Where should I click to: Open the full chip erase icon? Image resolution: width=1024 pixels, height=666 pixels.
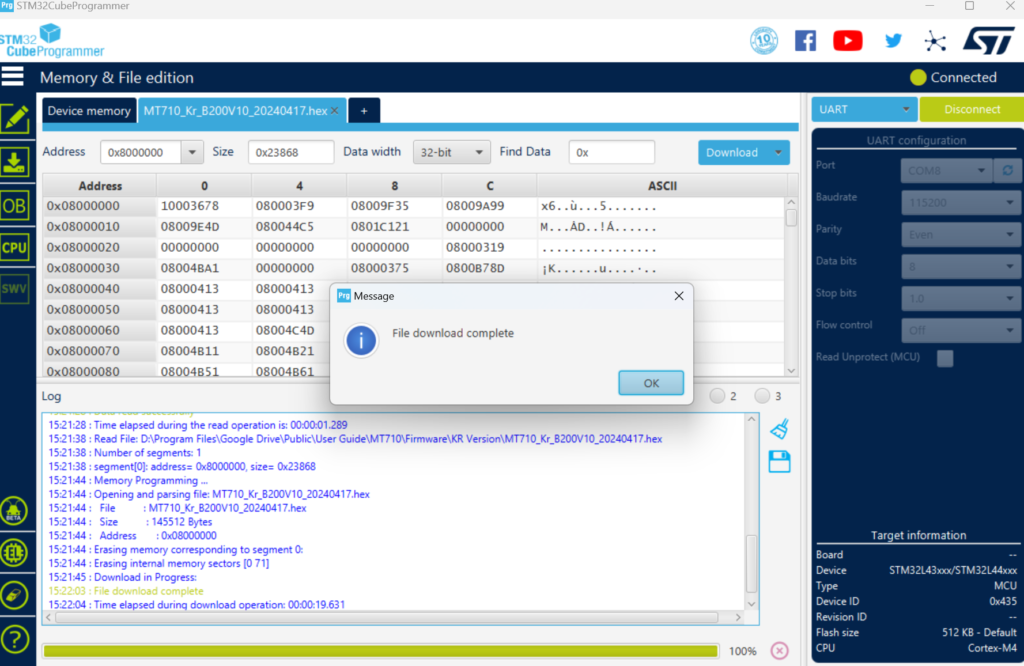click(x=14, y=595)
